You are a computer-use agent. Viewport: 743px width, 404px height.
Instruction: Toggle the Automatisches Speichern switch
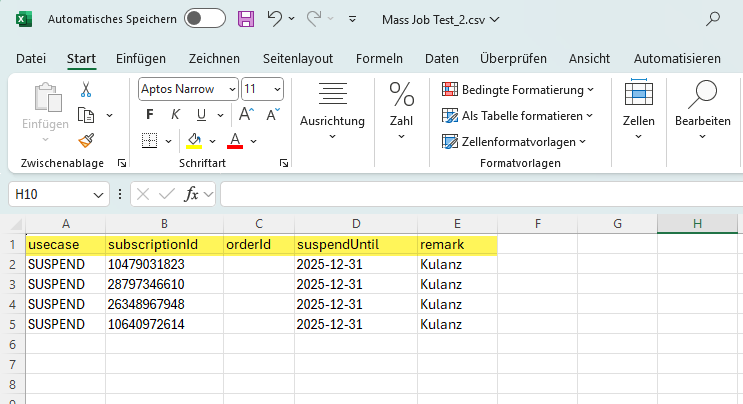tap(205, 18)
